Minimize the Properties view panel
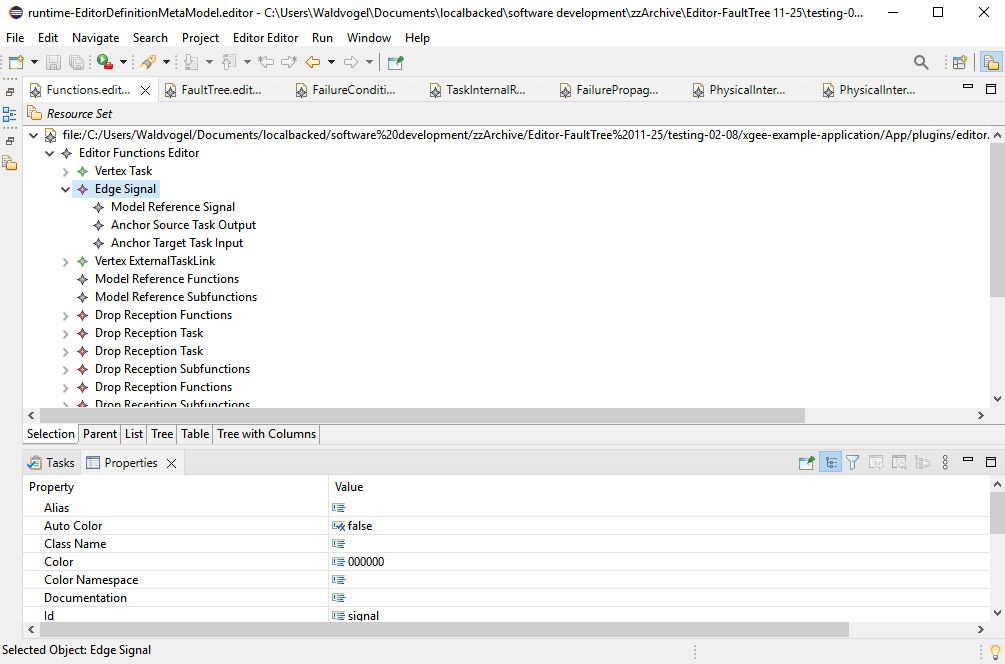The height and width of the screenshot is (664, 1005). (x=968, y=460)
